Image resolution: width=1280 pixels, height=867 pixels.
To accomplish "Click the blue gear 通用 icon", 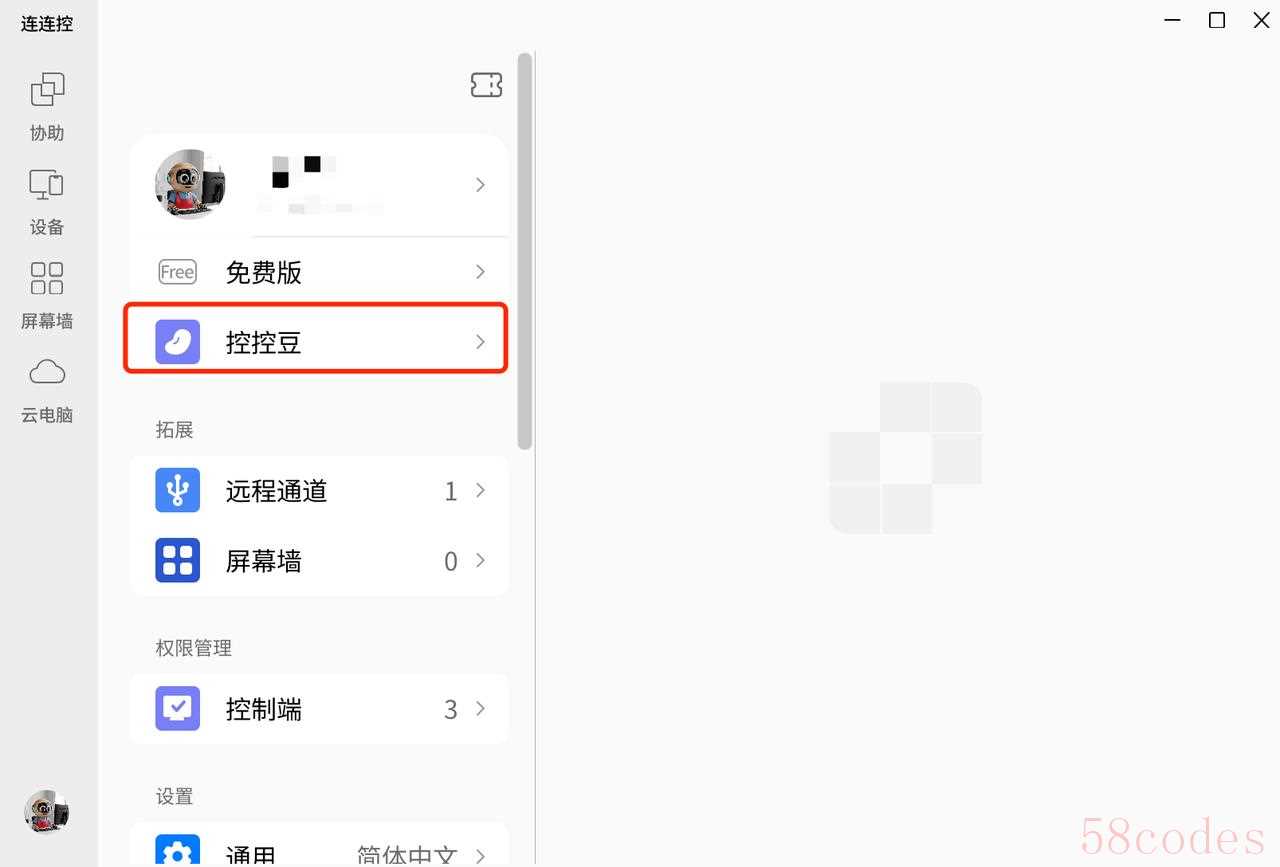I will pyautogui.click(x=178, y=850).
